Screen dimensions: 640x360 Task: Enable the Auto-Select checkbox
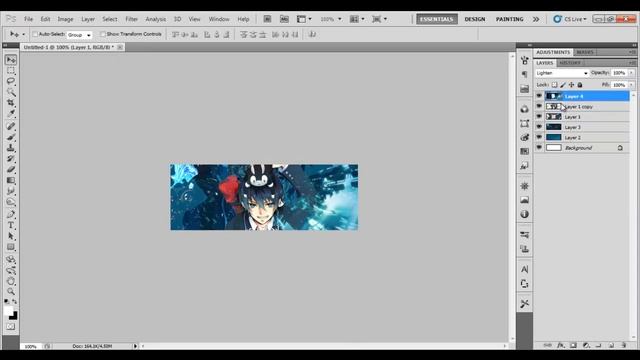click(x=35, y=34)
